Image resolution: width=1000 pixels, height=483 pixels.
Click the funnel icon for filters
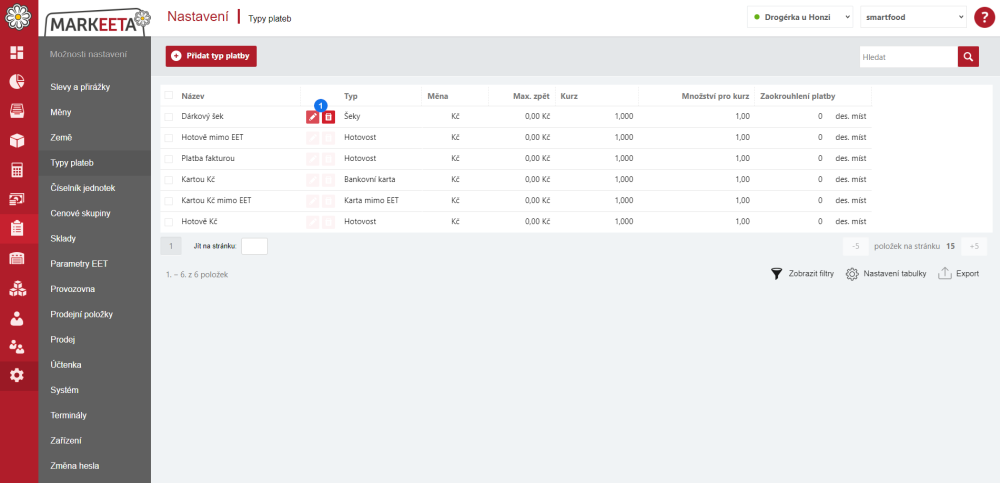pyautogui.click(x=776, y=274)
